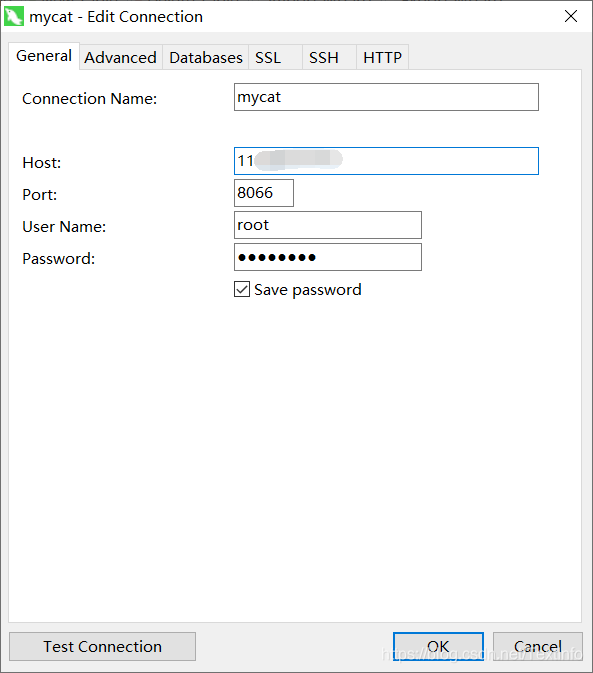Go to the SSL tab
Image resolution: width=593 pixels, height=673 pixels.
(275, 57)
